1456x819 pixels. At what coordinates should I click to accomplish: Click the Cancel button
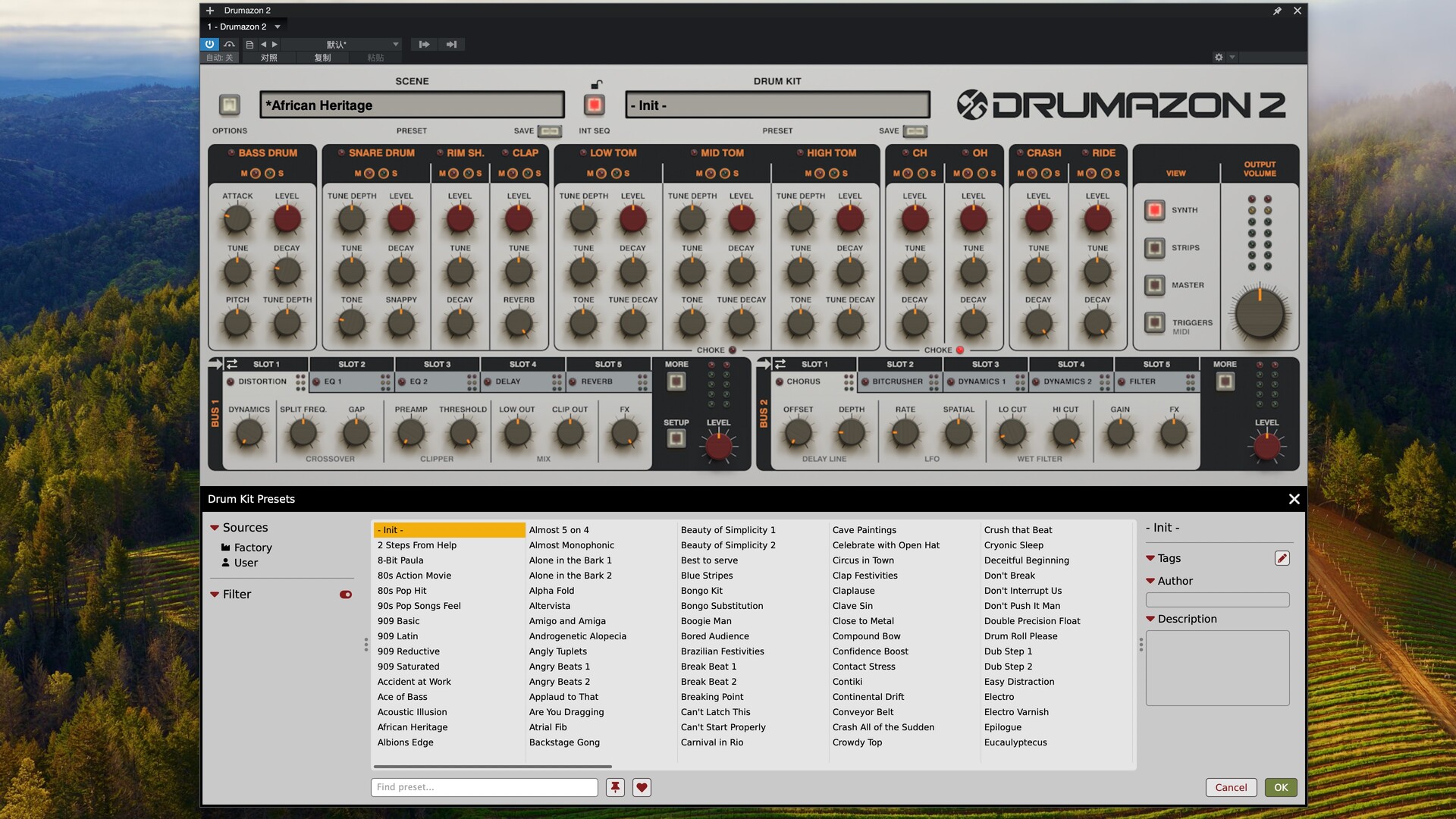click(x=1231, y=787)
